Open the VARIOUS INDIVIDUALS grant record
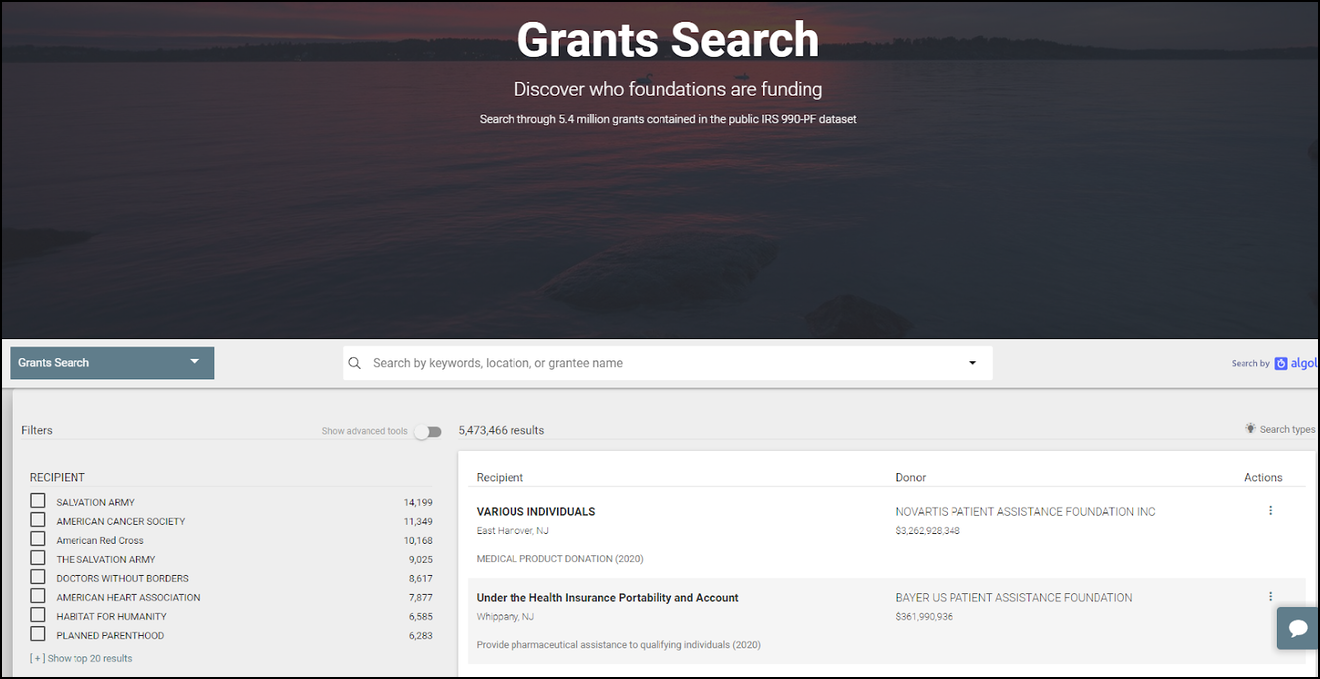The height and width of the screenshot is (679, 1320). pos(536,512)
